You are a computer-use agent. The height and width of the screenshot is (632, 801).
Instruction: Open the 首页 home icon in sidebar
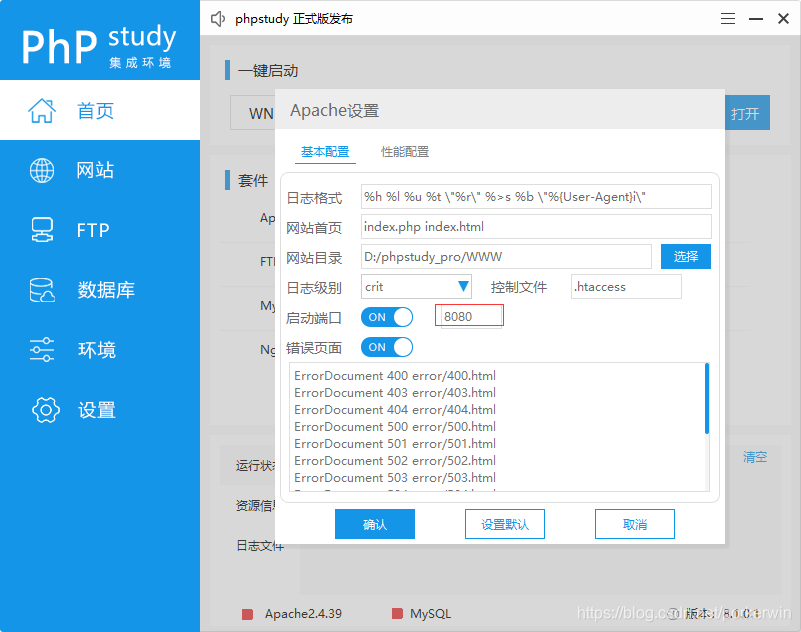(42, 110)
